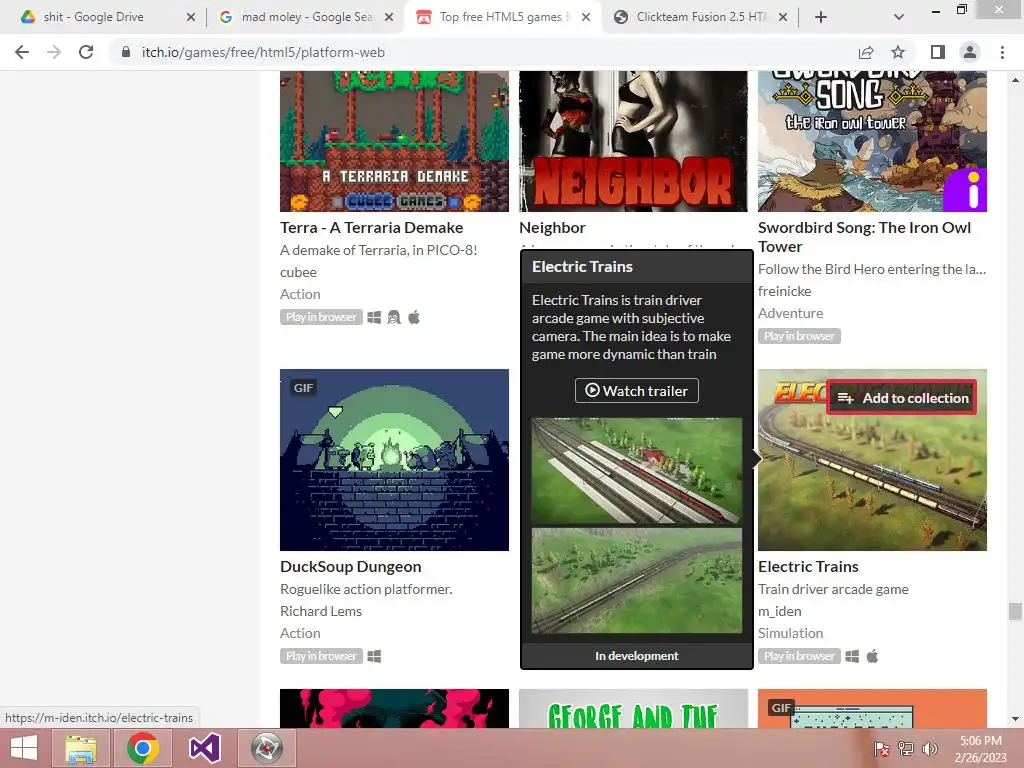
Task: Click Play in browser tag under Electric Trains
Action: pos(799,656)
